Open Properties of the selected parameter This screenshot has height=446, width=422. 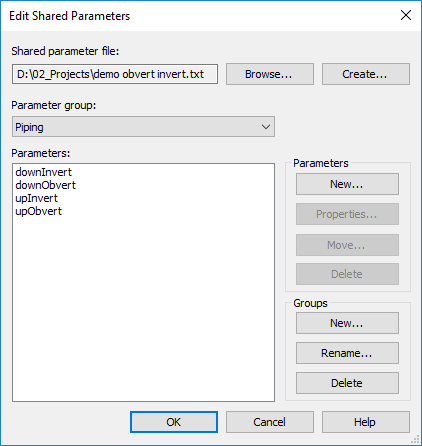347,214
